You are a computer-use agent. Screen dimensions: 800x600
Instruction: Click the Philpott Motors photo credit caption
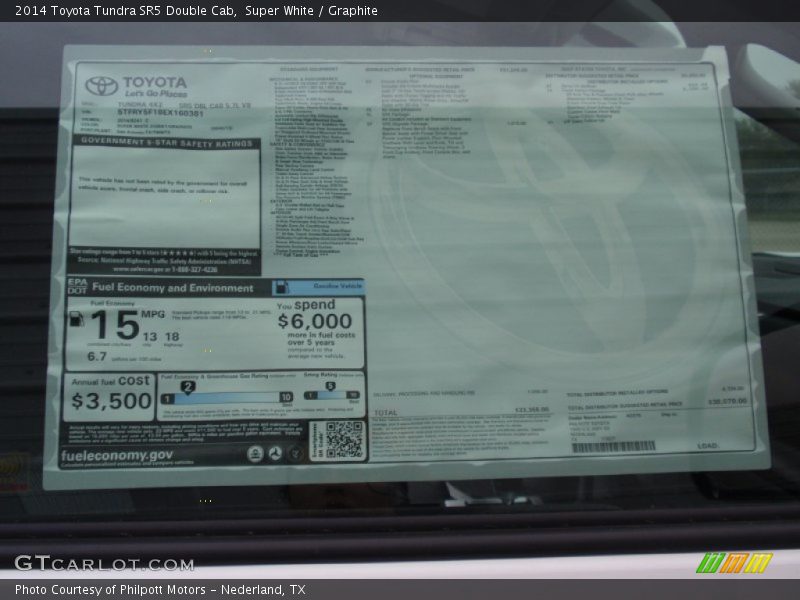pos(160,590)
